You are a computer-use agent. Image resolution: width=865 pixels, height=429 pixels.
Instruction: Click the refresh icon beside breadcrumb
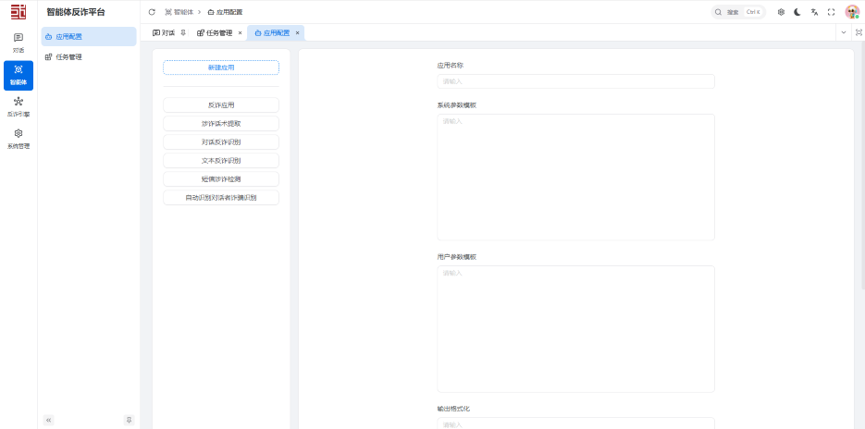152,12
